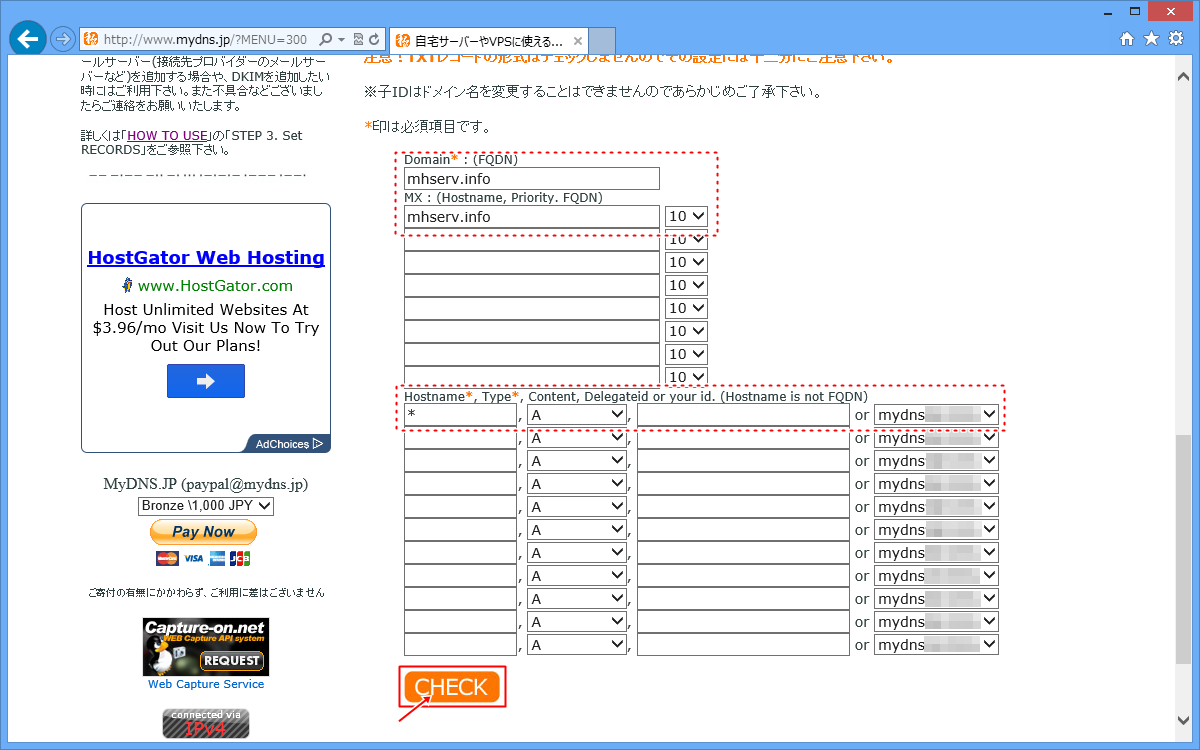Viewport: 1200px width, 750px height.
Task: Open the HOW TO USE link
Action: [167, 136]
